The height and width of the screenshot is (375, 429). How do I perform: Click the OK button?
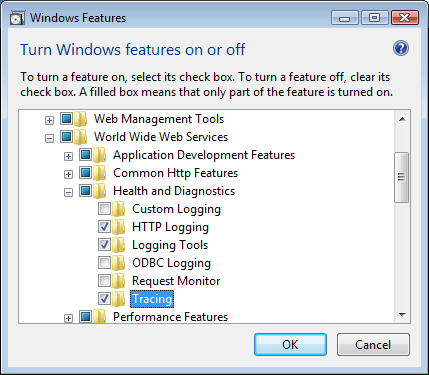(x=290, y=345)
